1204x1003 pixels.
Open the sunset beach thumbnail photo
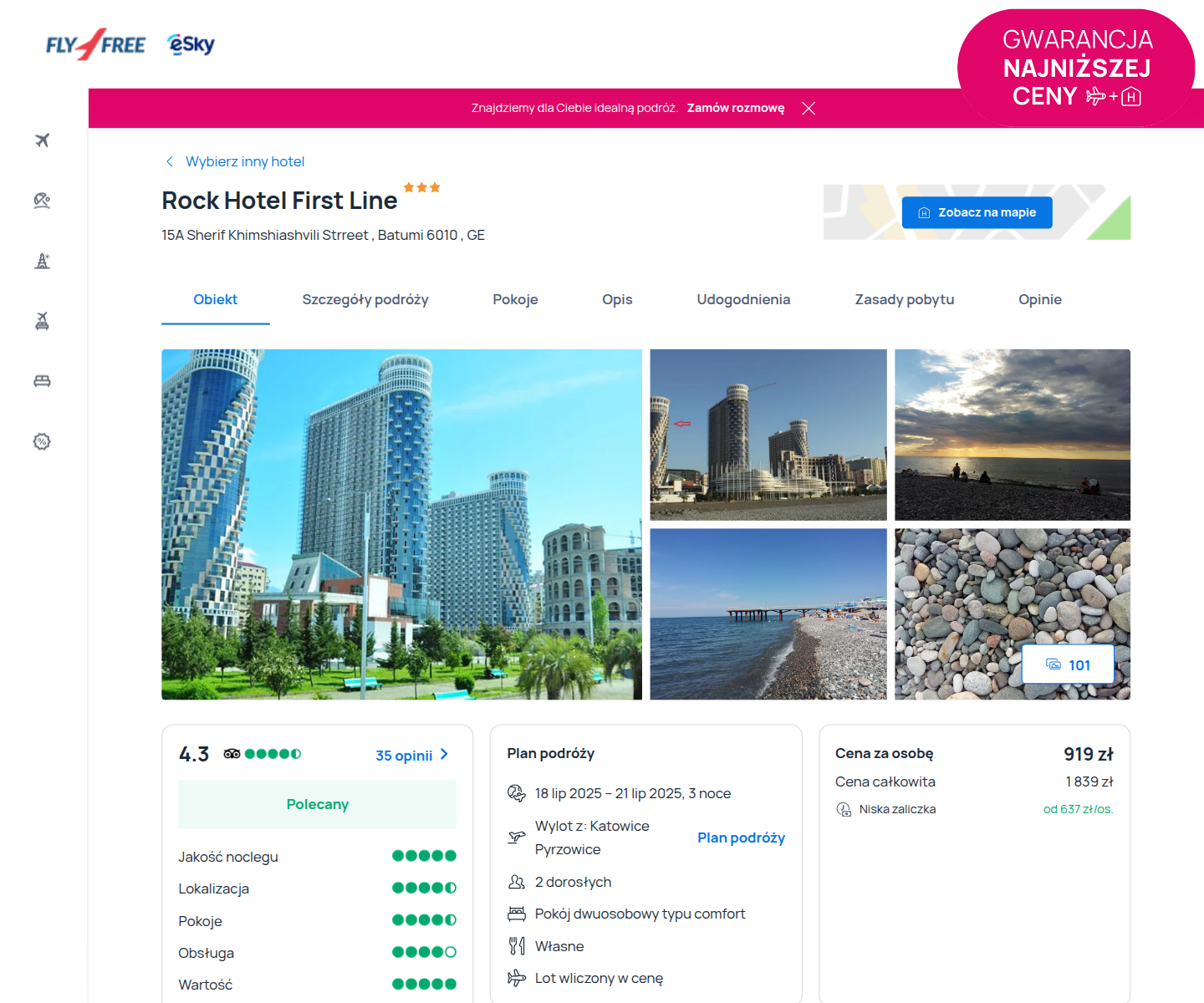tap(1013, 435)
